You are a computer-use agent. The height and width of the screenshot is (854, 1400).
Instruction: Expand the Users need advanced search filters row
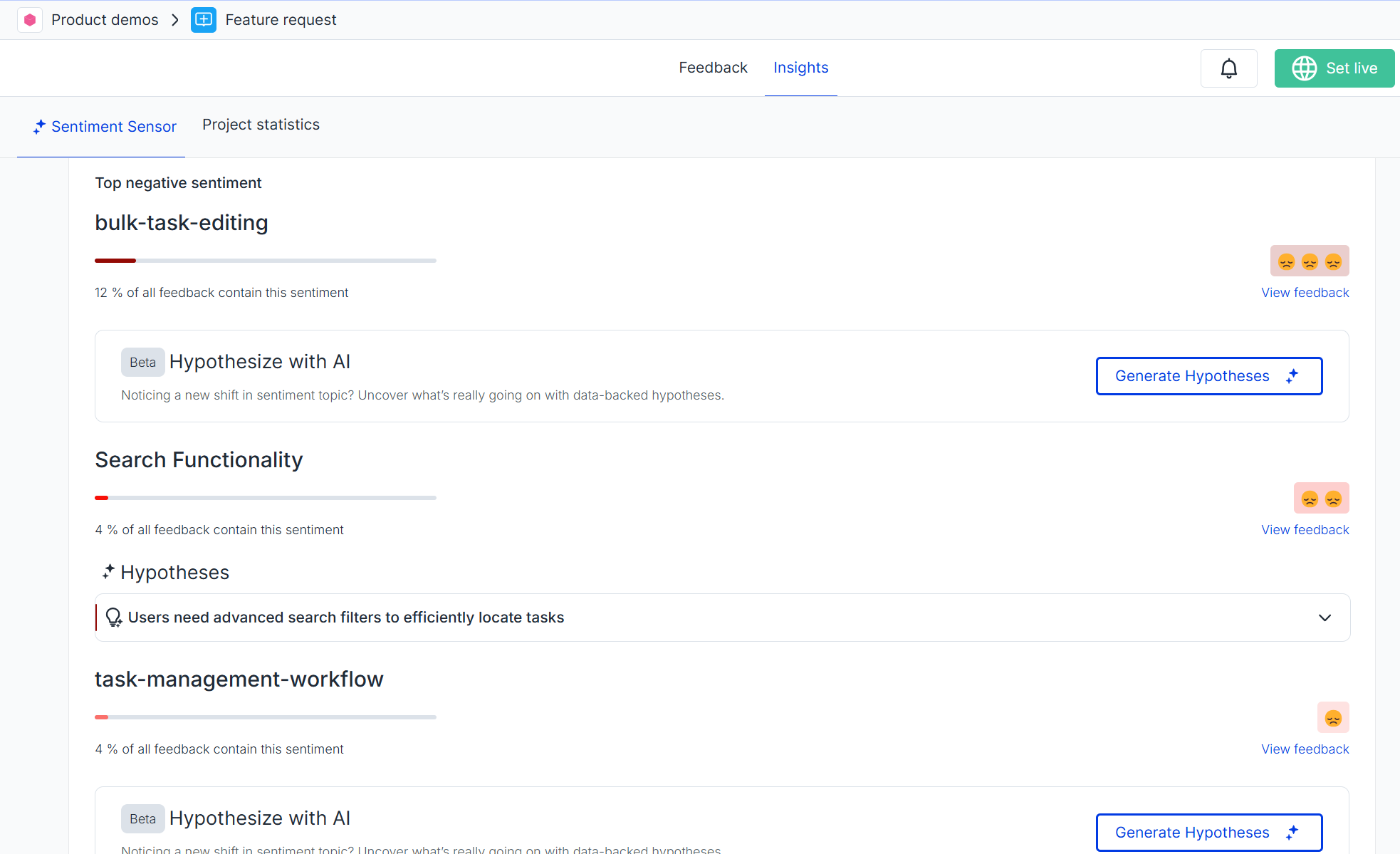pyautogui.click(x=346, y=618)
